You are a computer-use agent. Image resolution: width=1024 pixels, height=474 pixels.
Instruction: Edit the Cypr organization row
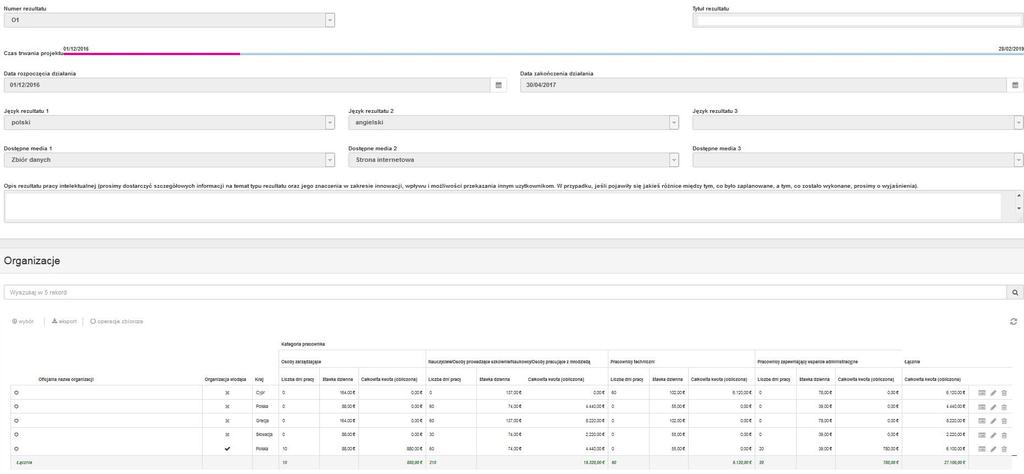tap(993, 392)
